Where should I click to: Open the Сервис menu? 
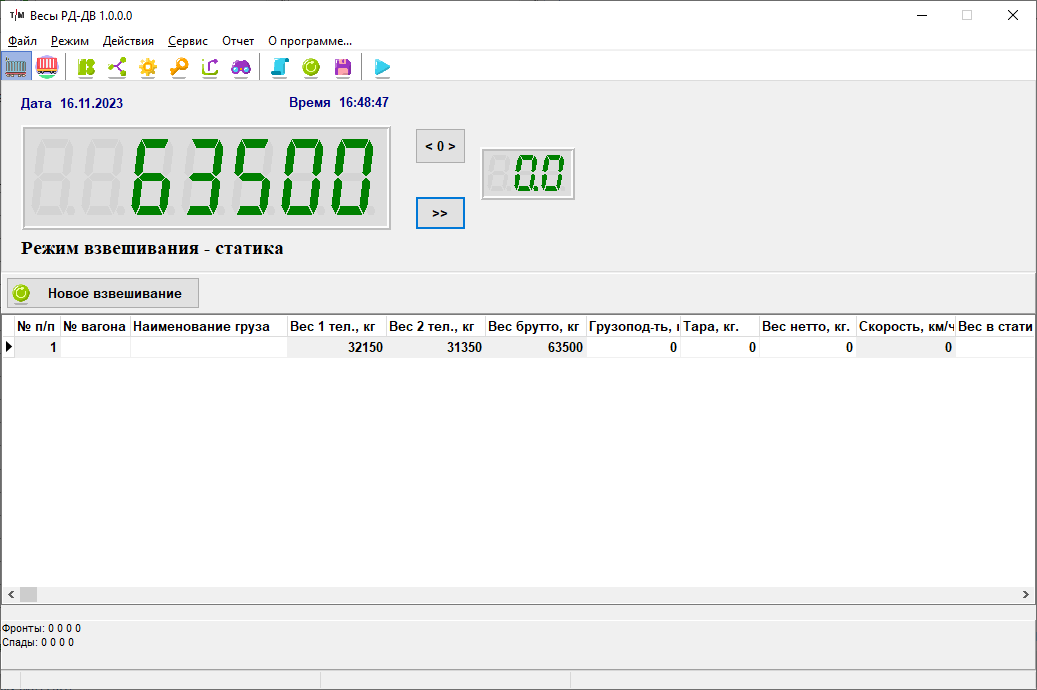coord(188,41)
